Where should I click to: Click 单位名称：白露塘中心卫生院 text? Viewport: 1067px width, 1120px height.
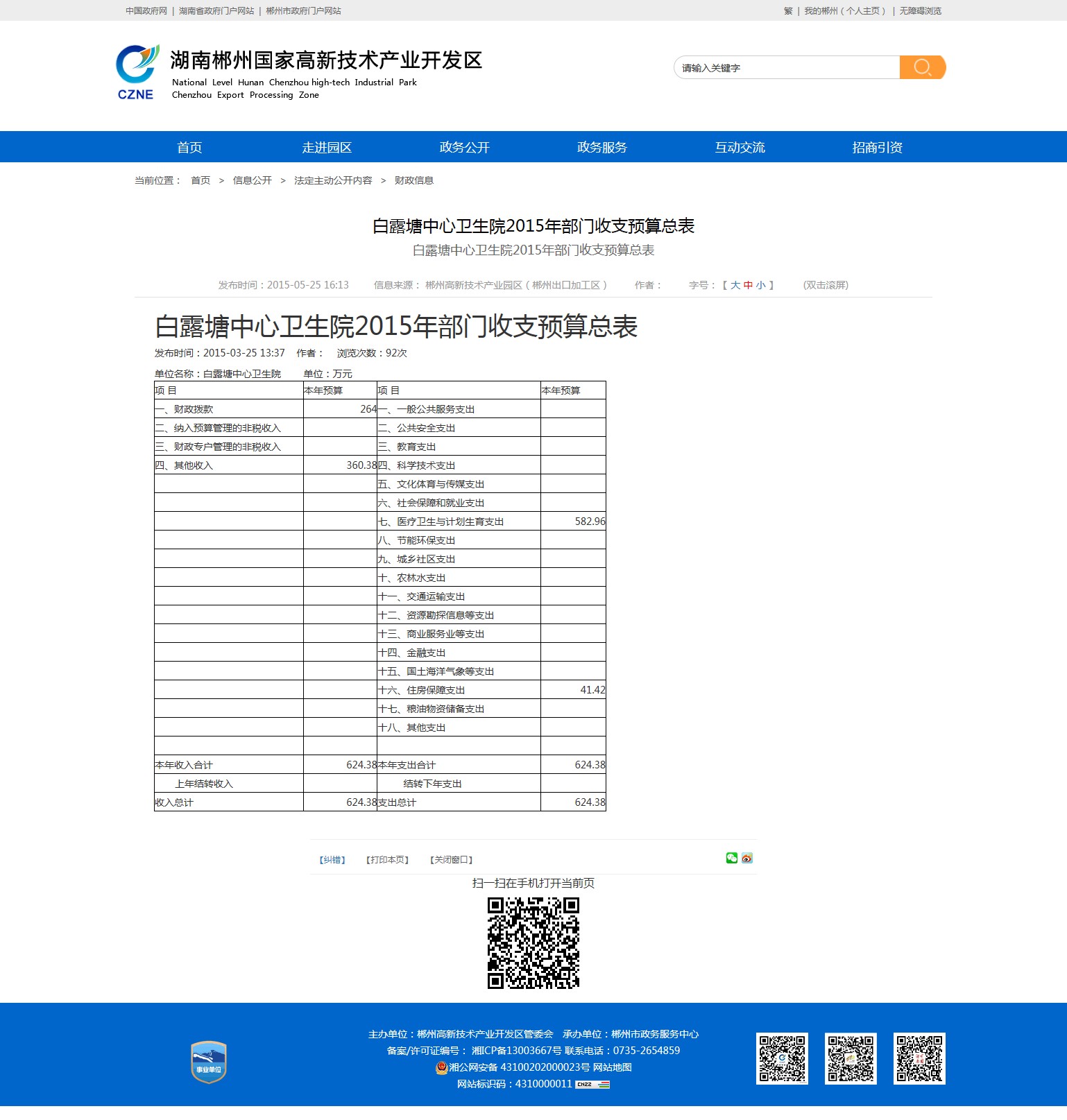click(218, 374)
